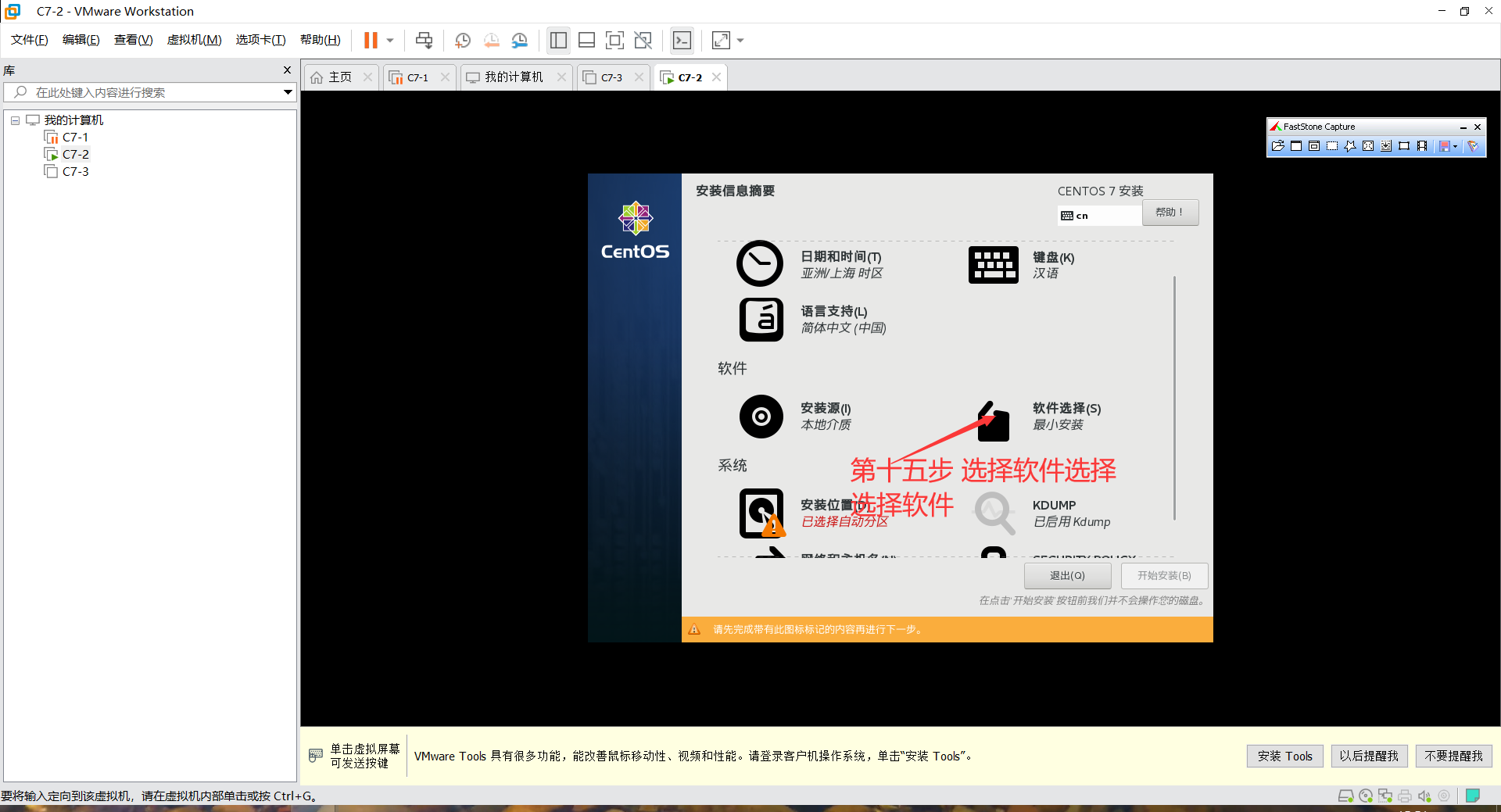Select C7-2 in the library tree
Viewport: 1501px width, 812px height.
tap(75, 155)
